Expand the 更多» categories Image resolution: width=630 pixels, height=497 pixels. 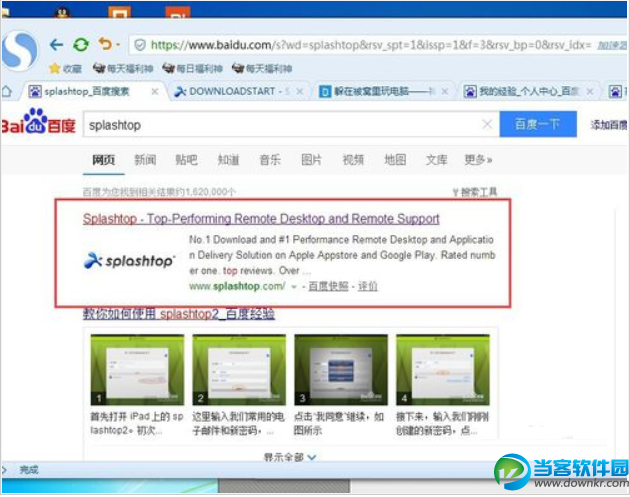(x=478, y=160)
